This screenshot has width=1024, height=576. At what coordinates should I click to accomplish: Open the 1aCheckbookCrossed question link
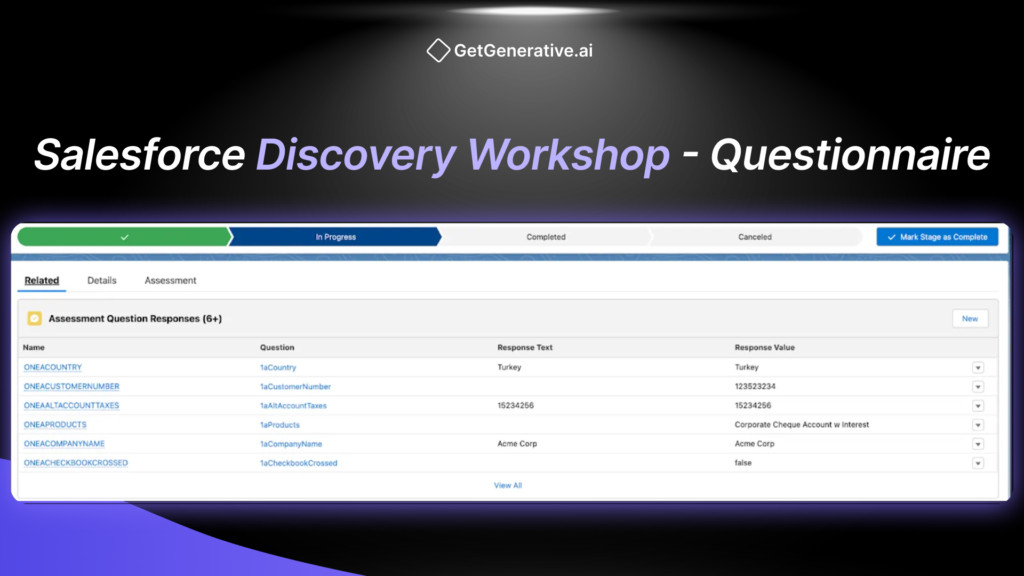coord(298,463)
